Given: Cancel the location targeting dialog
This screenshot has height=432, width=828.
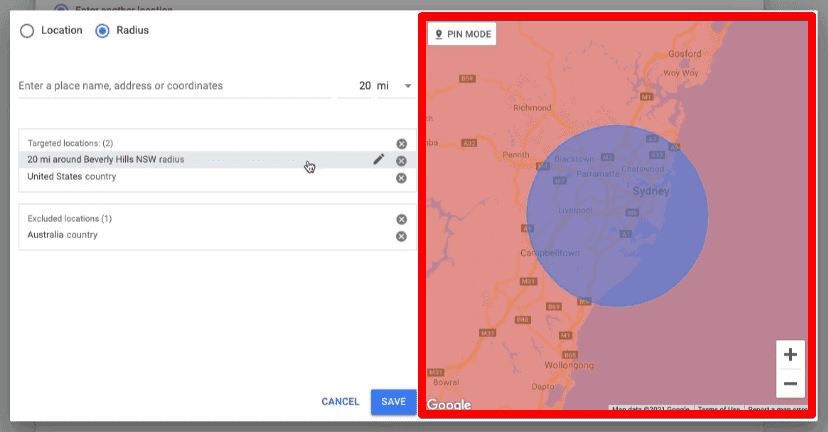Looking at the screenshot, I should click(x=340, y=402).
